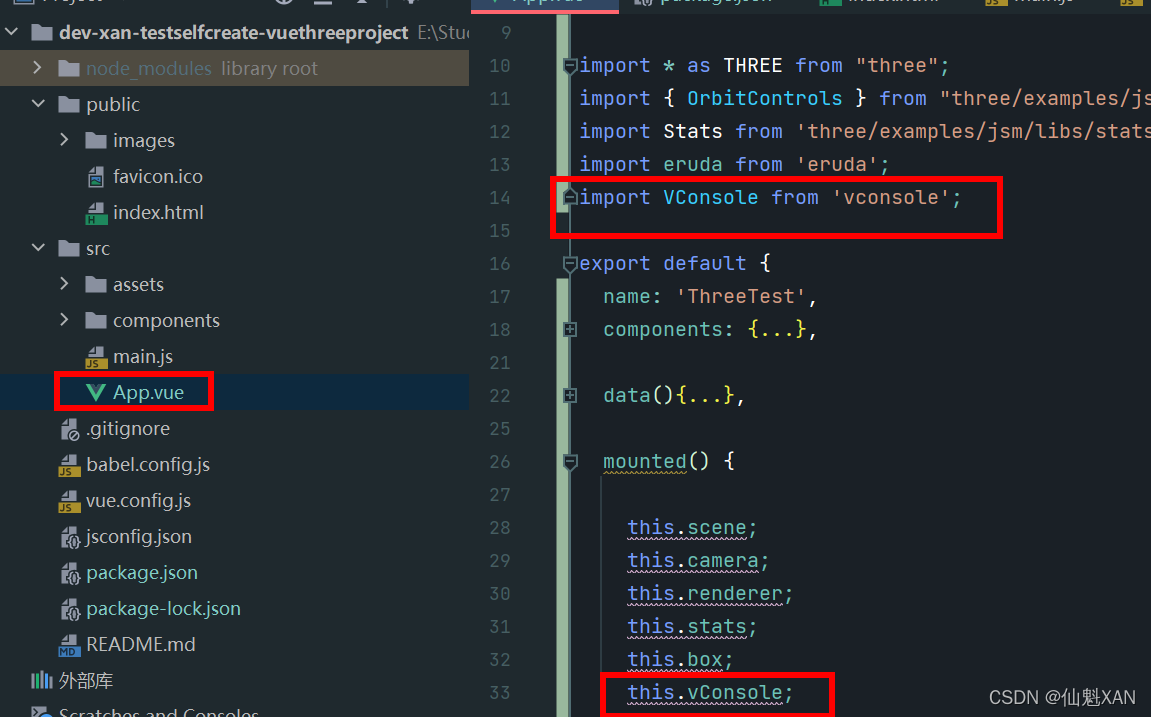Place cursor on this.camera in line 29
Screen dimensions: 1151x717
(693, 561)
